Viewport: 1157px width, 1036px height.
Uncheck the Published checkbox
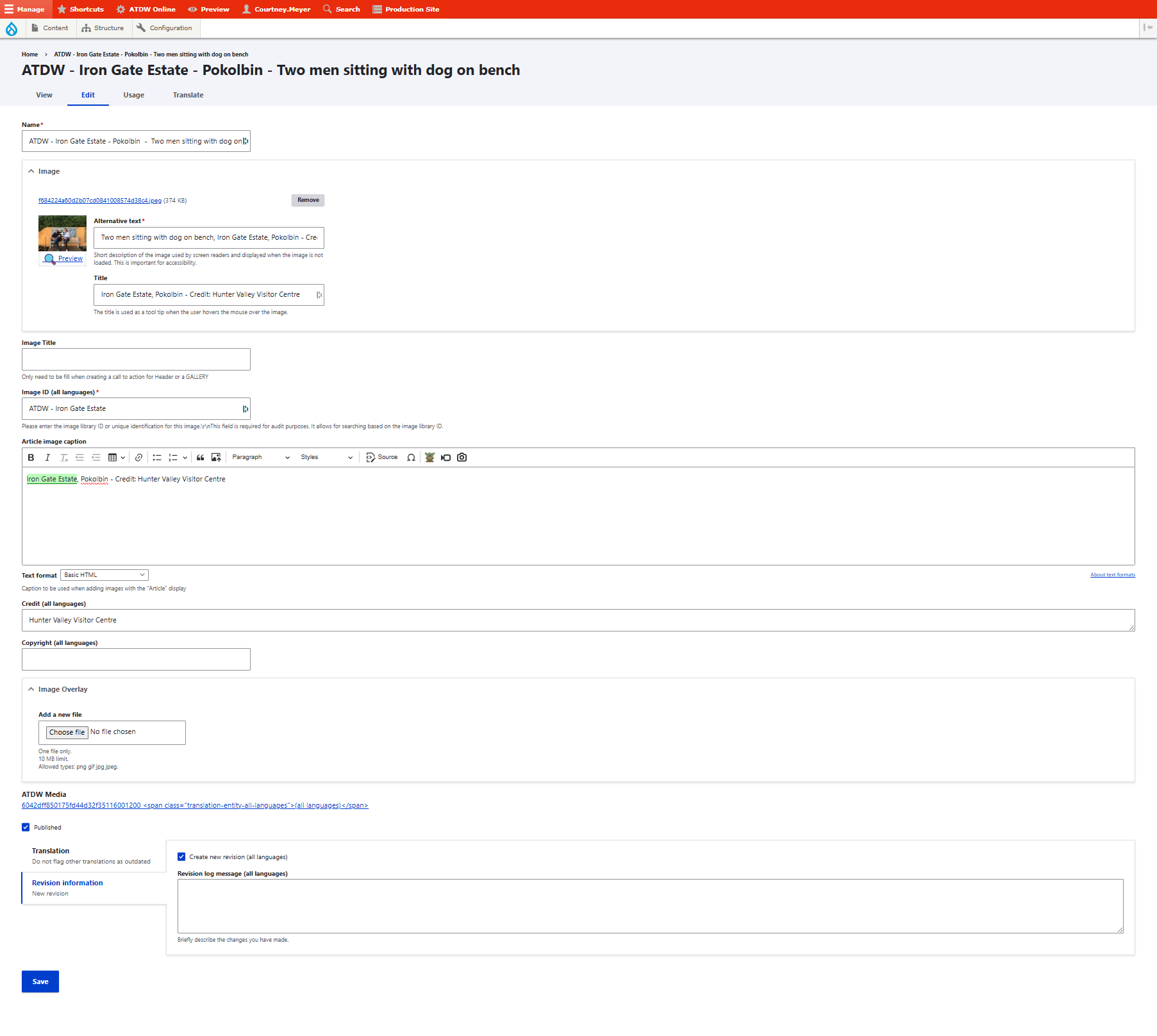(x=26, y=828)
